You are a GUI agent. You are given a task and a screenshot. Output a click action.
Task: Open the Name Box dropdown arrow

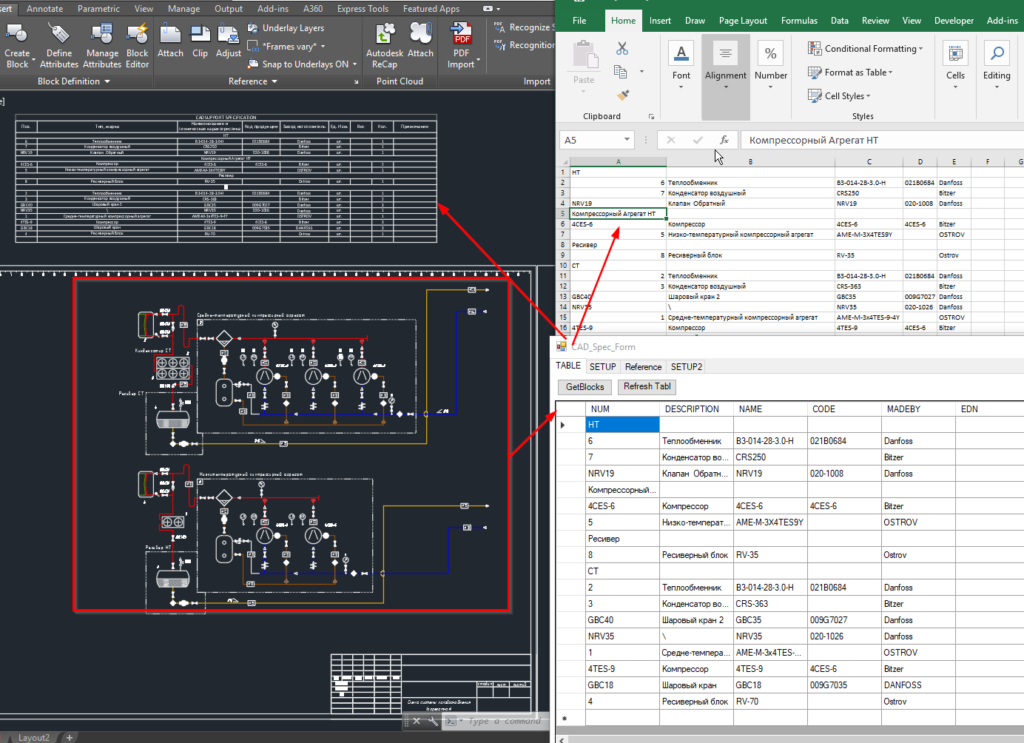pos(626,140)
